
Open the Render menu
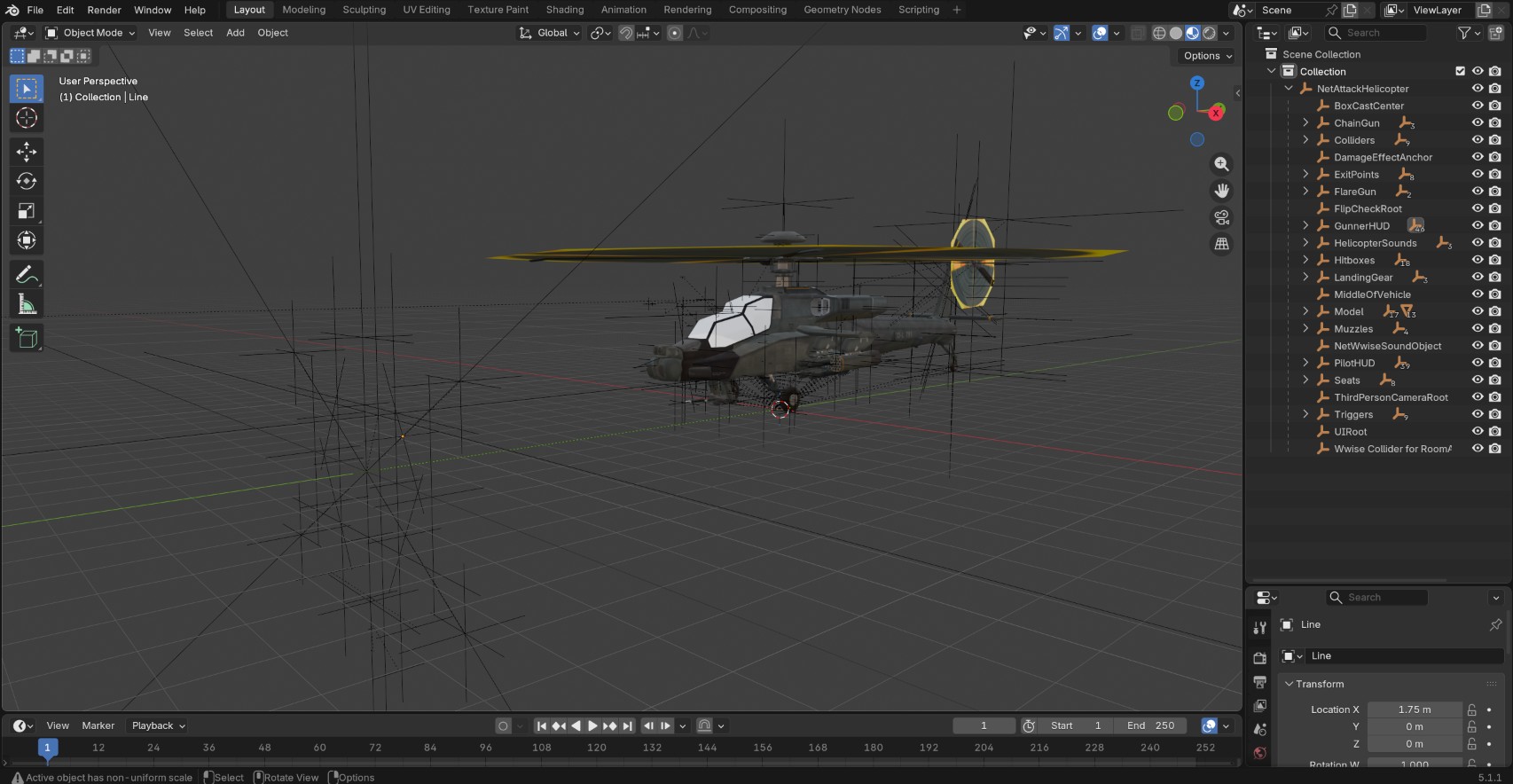coord(104,10)
